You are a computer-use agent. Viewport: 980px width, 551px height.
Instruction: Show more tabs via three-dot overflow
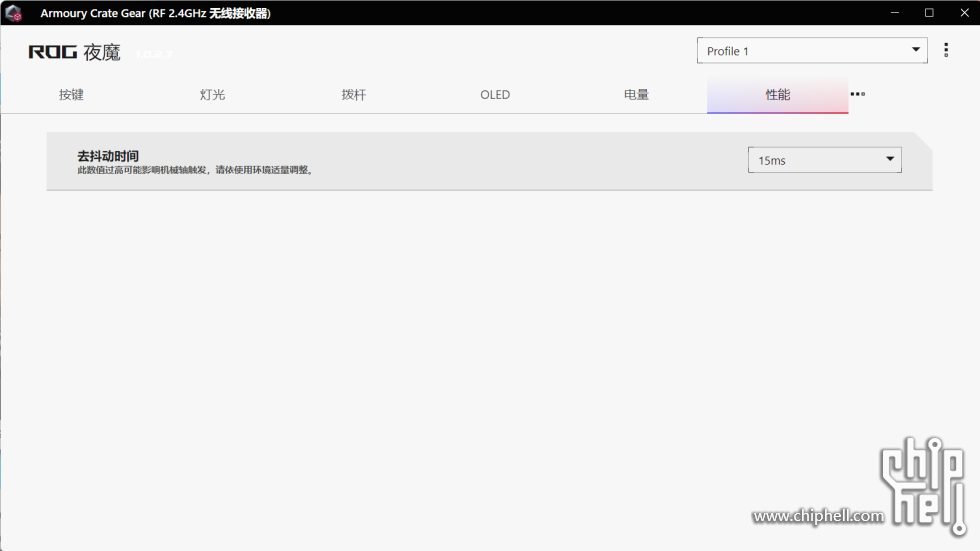point(858,94)
